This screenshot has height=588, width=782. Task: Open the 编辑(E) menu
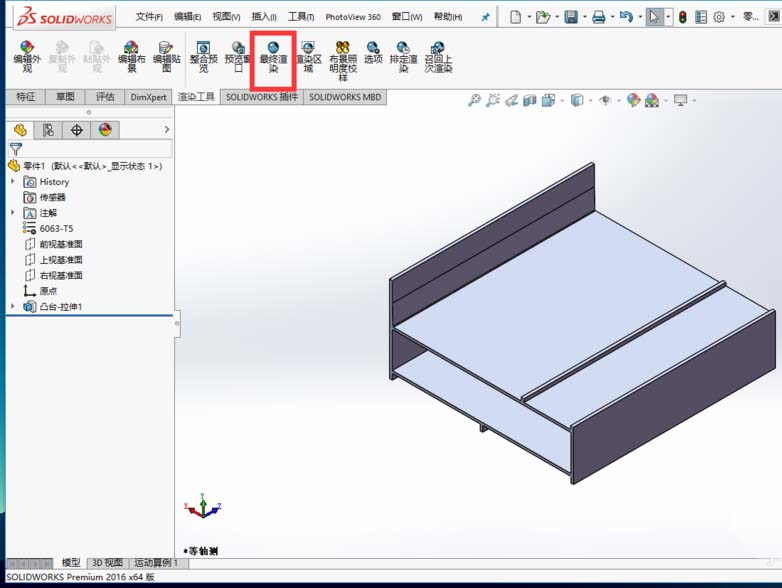188,17
